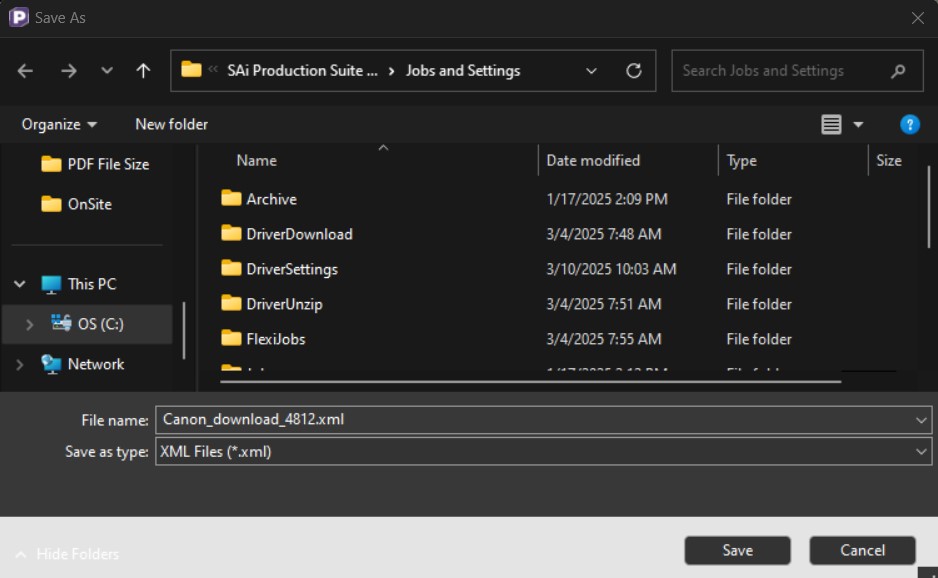Click the DriverDownload folder icon

[x=231, y=233]
